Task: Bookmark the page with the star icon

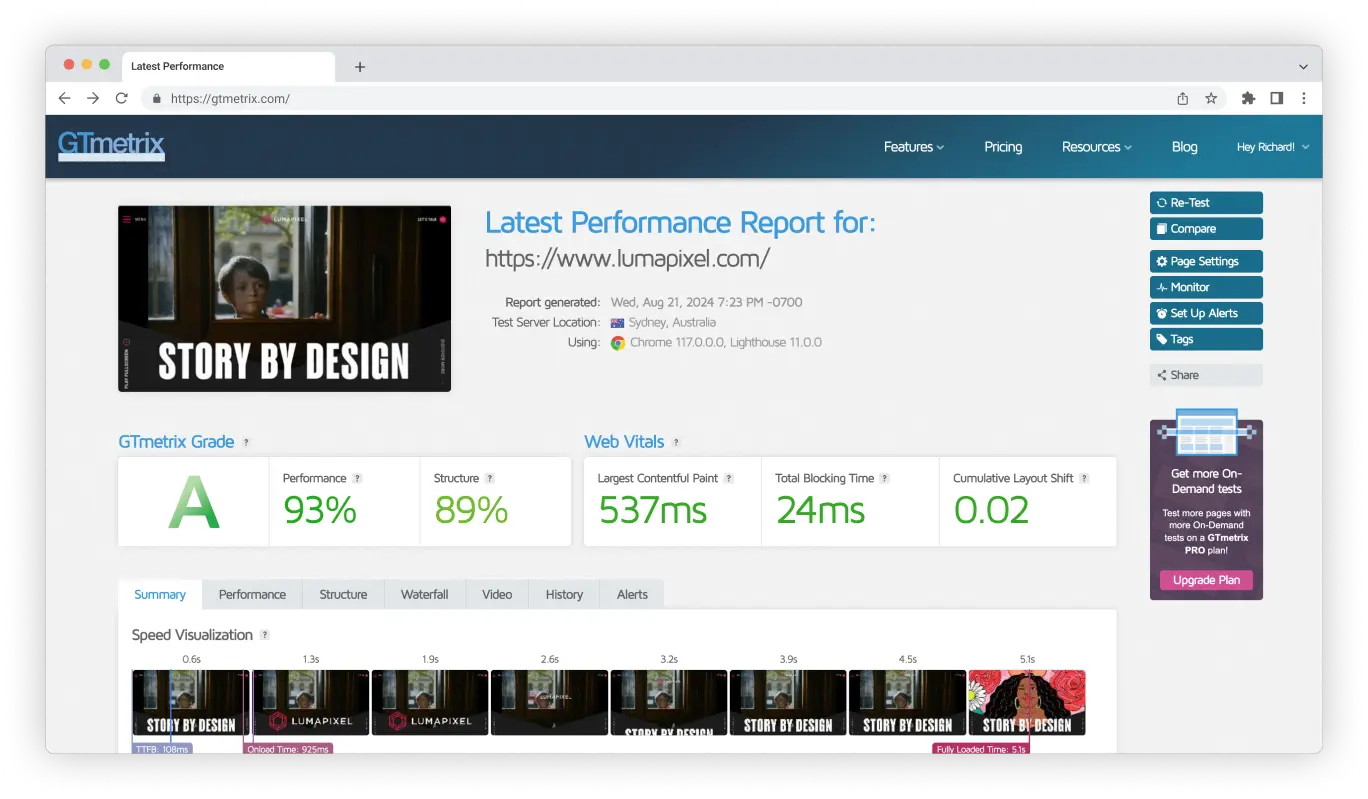Action: click(x=1211, y=98)
